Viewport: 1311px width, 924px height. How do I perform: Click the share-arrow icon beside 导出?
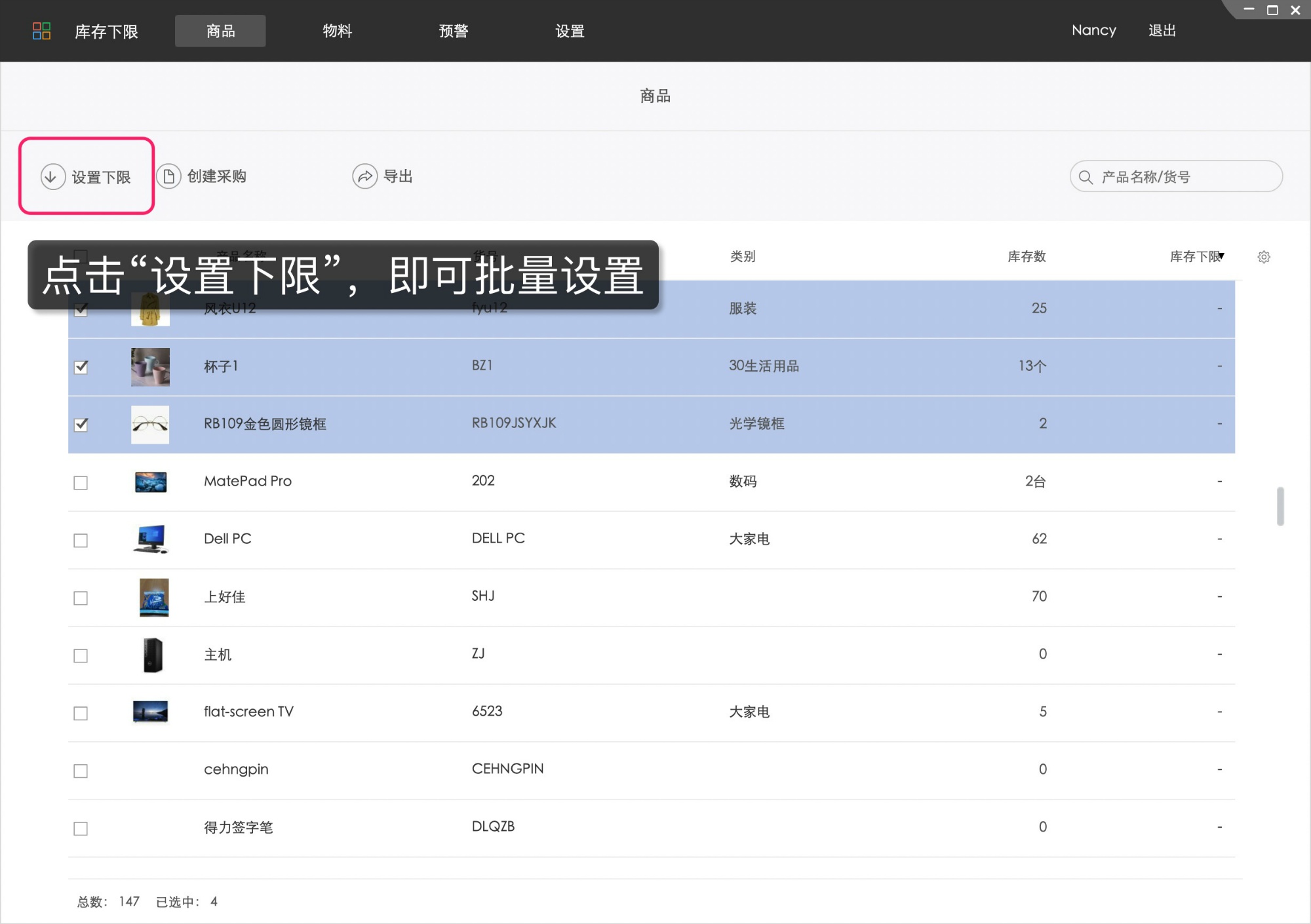pyautogui.click(x=364, y=176)
